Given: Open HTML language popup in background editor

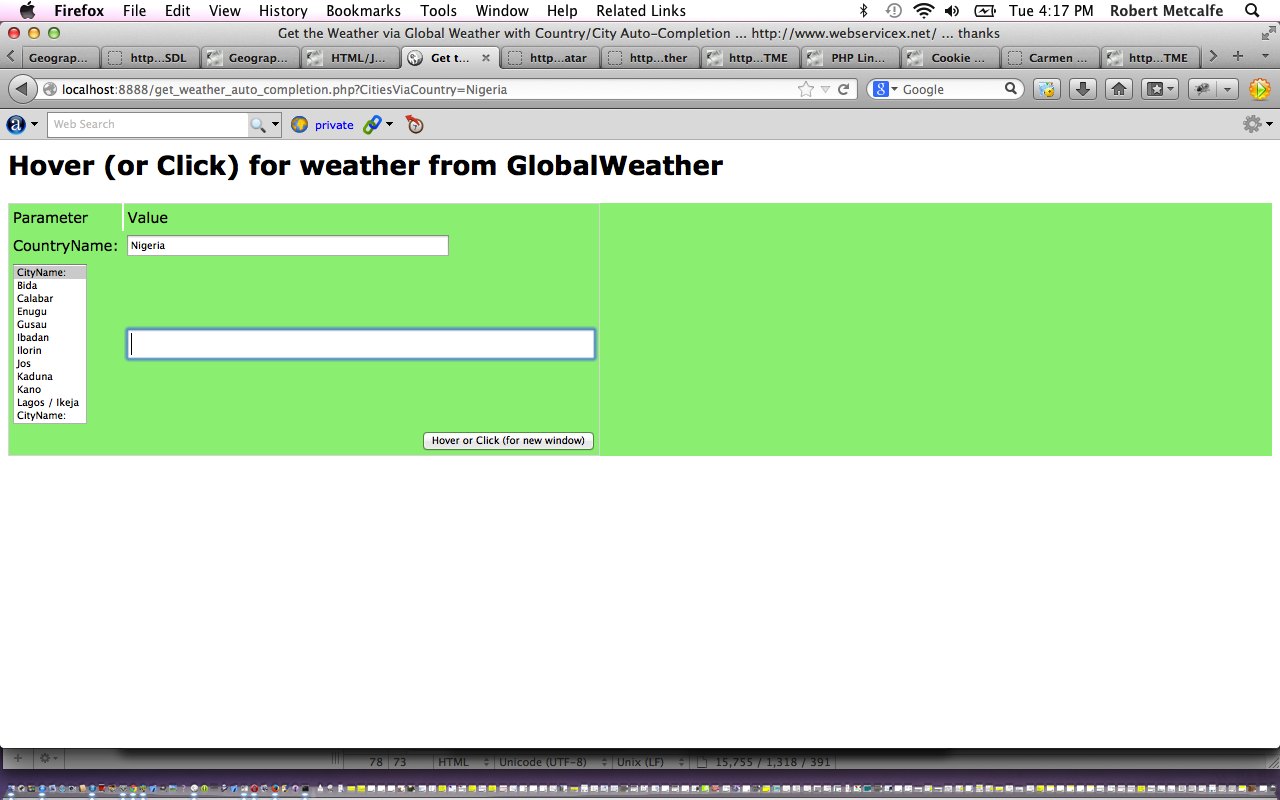Looking at the screenshot, I should tap(463, 762).
